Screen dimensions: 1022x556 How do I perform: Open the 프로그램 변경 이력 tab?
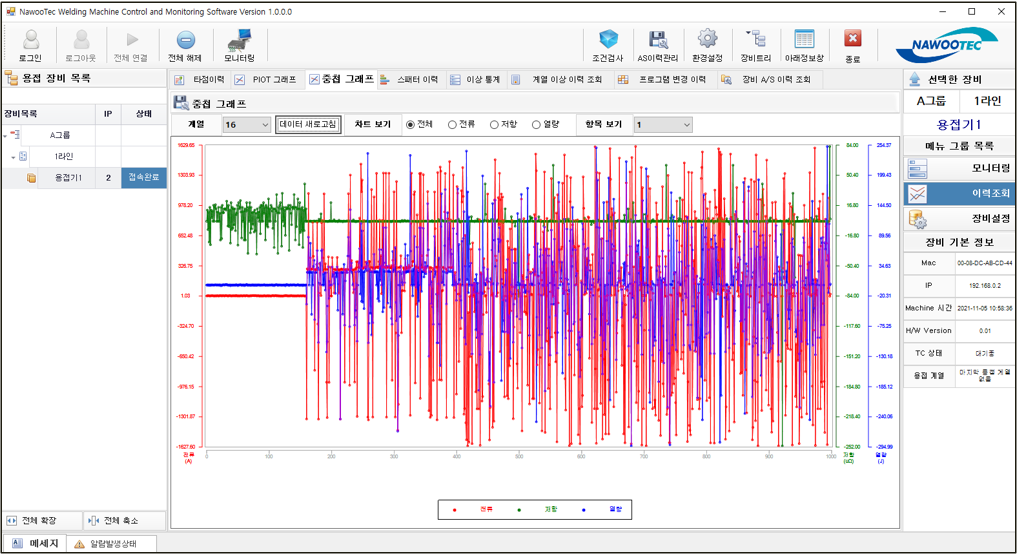click(x=663, y=80)
